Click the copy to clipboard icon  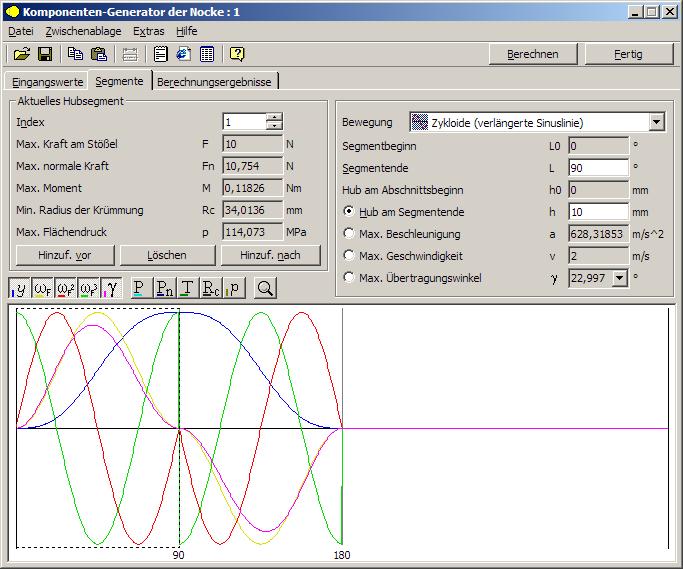point(76,54)
